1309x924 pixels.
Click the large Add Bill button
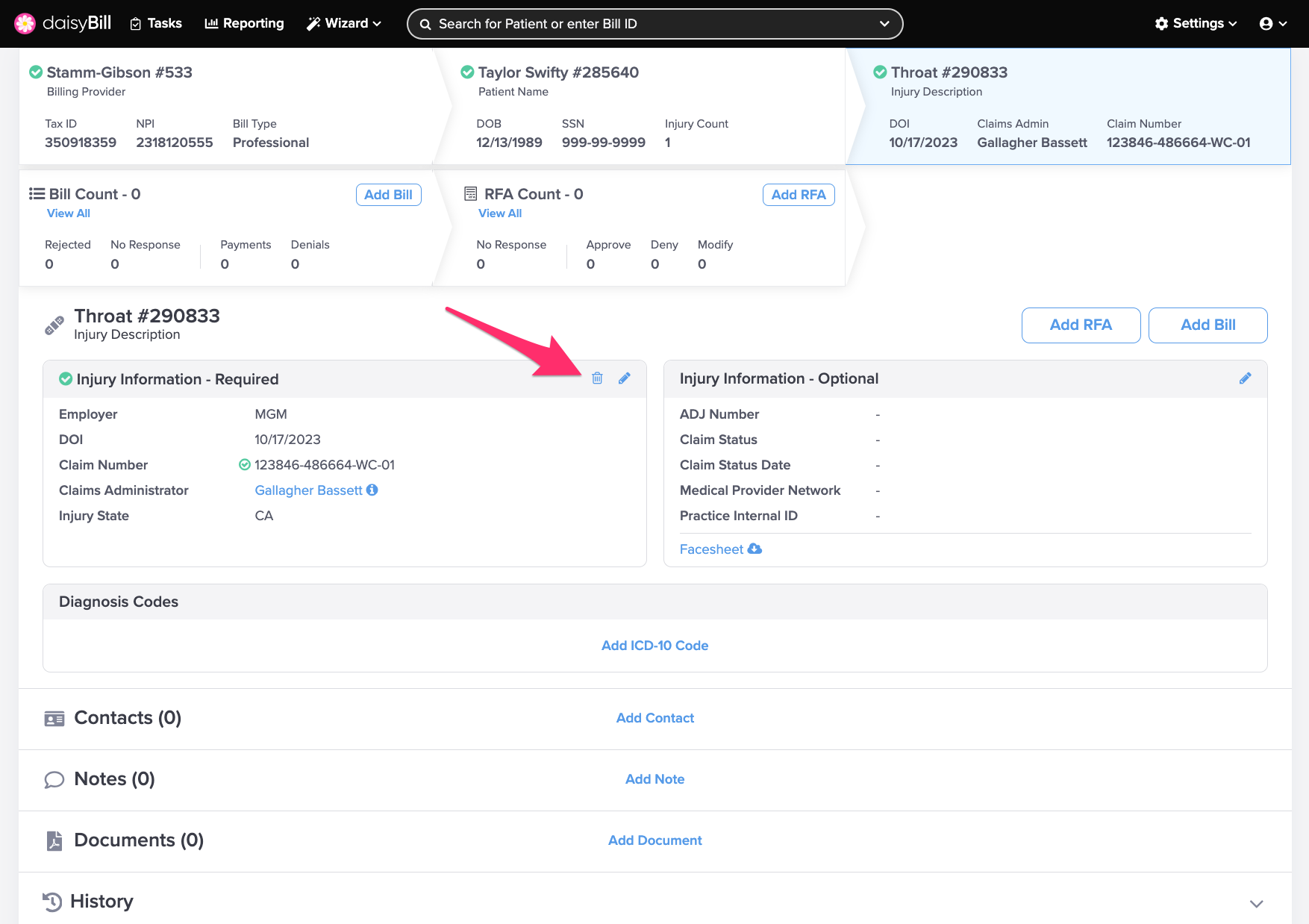pyautogui.click(x=1208, y=325)
